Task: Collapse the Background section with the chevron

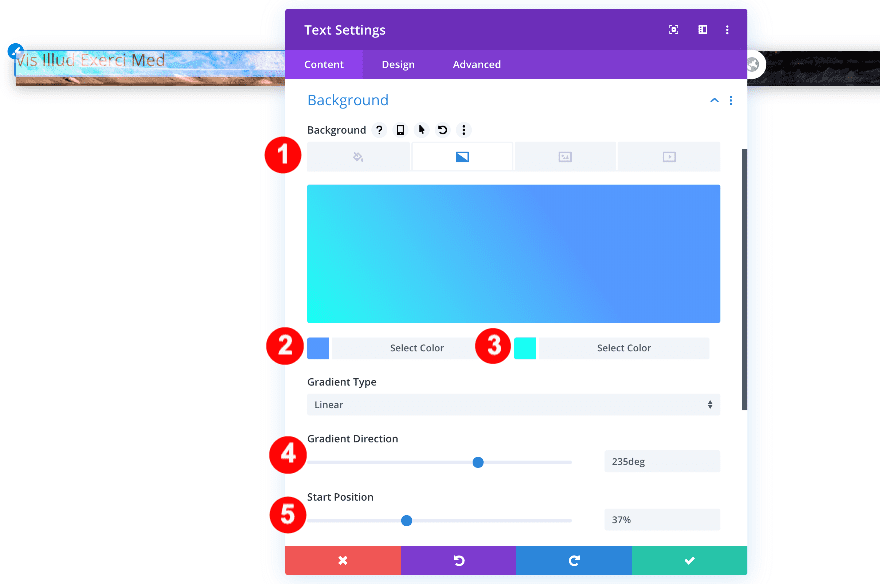Action: (714, 100)
